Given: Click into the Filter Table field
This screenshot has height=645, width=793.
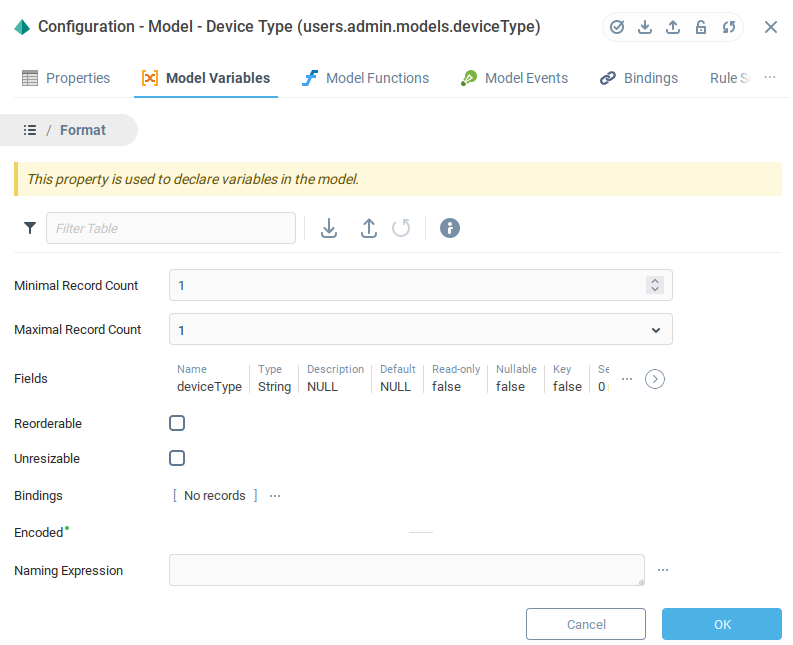Looking at the screenshot, I should (x=171, y=228).
